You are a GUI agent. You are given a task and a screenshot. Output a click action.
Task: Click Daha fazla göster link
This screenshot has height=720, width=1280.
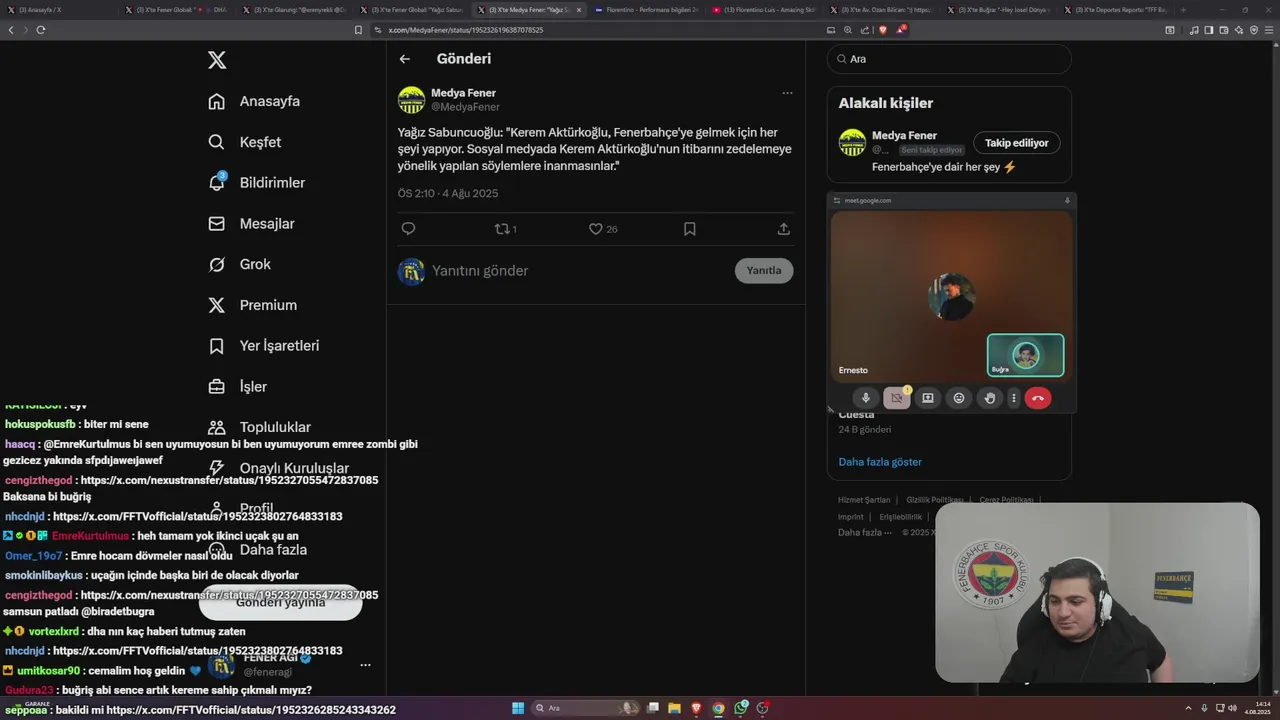click(x=880, y=462)
